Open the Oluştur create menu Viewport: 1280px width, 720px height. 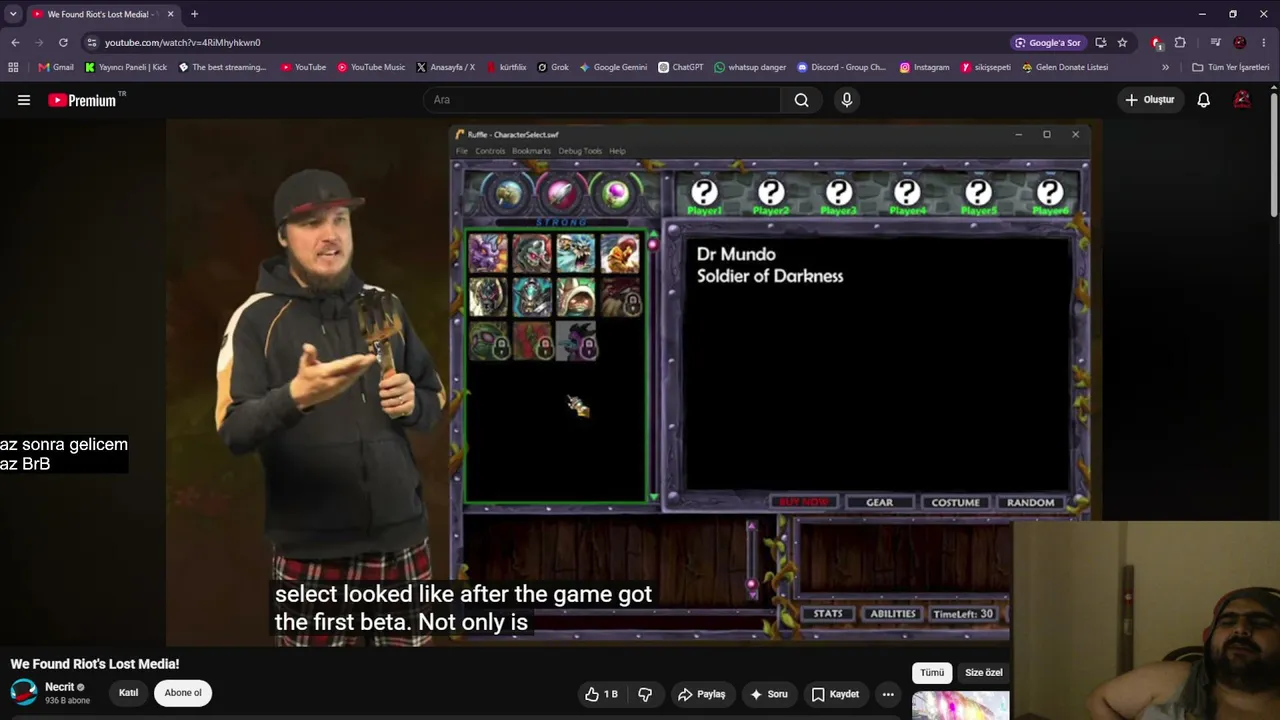[1150, 100]
